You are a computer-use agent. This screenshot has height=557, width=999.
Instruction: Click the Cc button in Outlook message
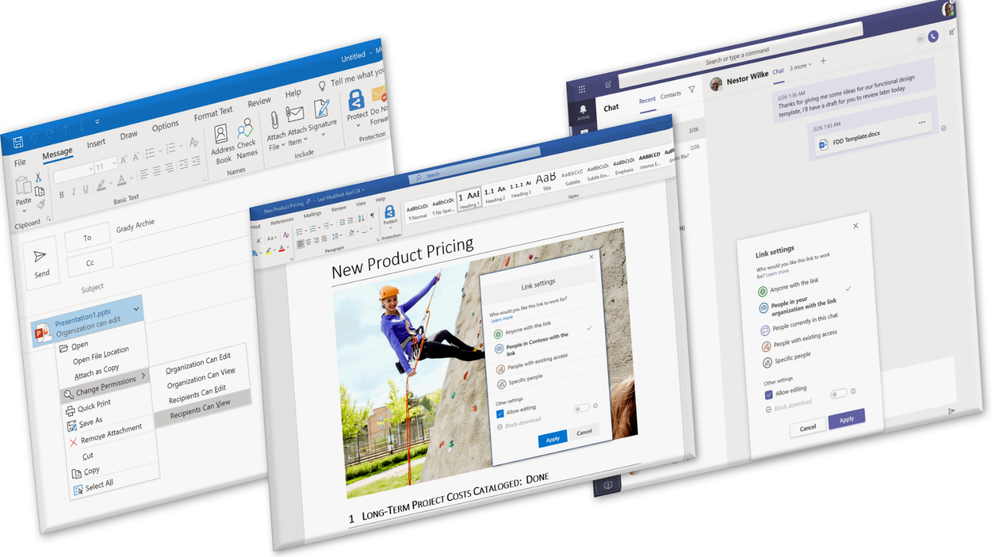pyautogui.click(x=90, y=263)
